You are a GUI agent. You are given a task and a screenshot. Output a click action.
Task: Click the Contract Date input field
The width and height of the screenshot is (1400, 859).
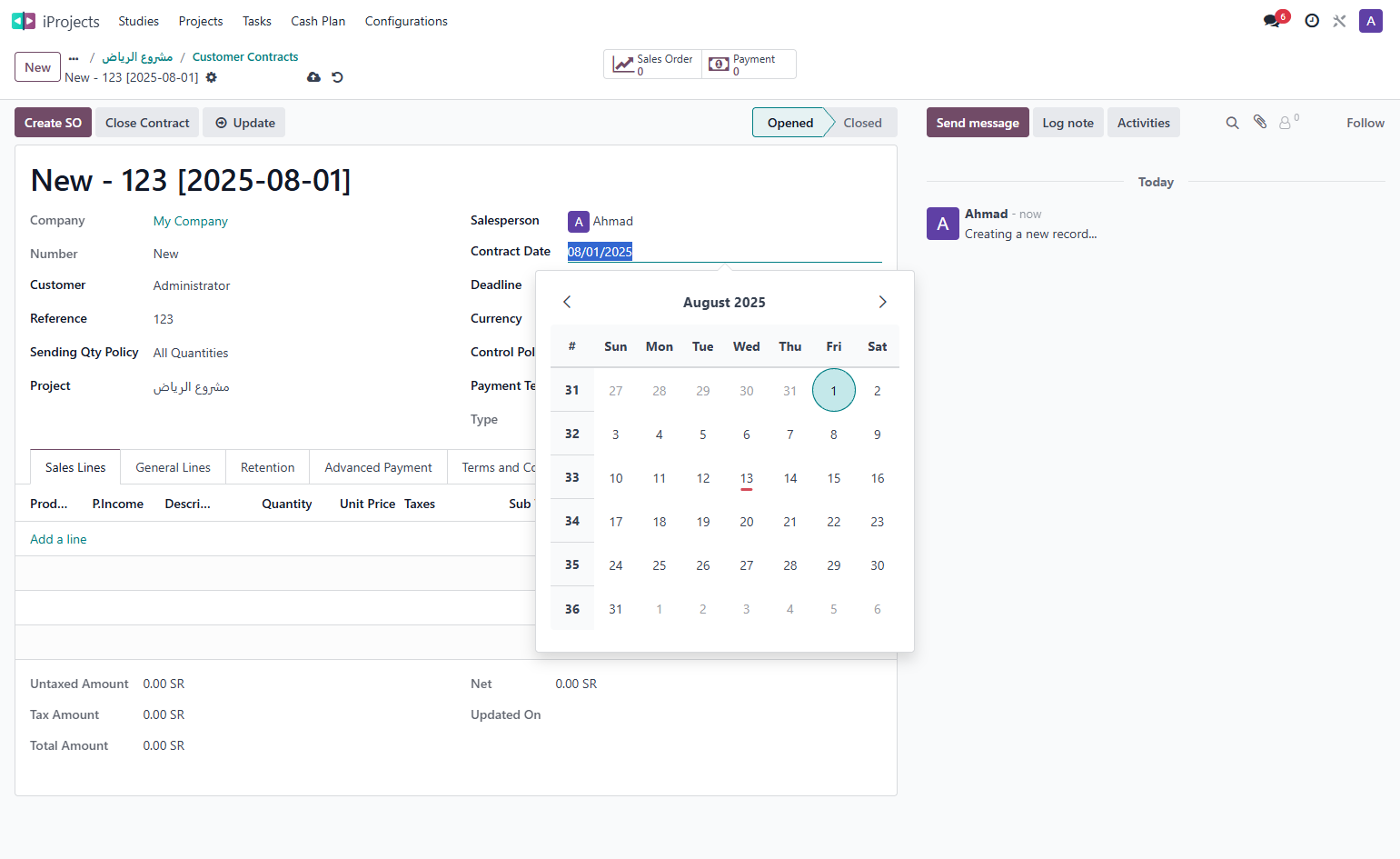tap(724, 252)
